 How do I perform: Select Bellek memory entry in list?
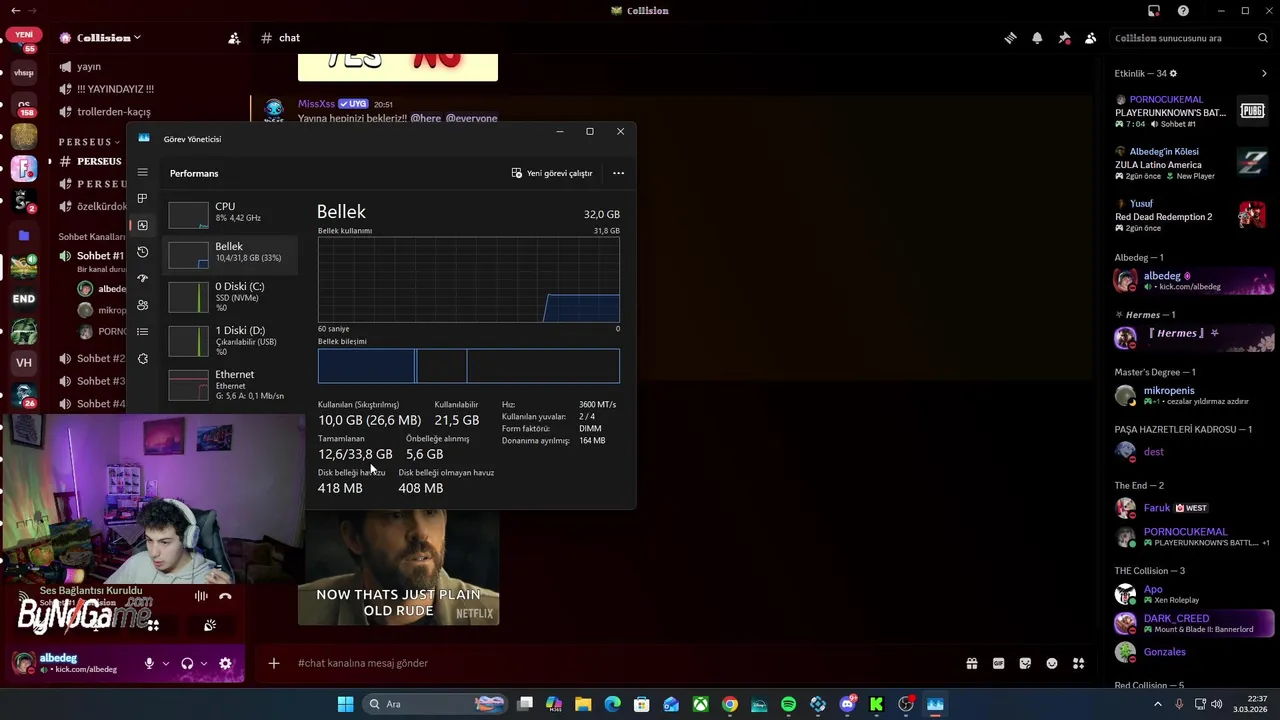pyautogui.click(x=232, y=254)
